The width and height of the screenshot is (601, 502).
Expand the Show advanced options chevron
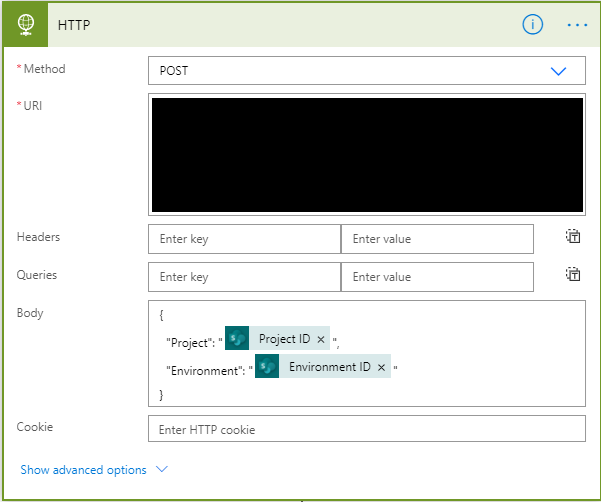point(162,469)
